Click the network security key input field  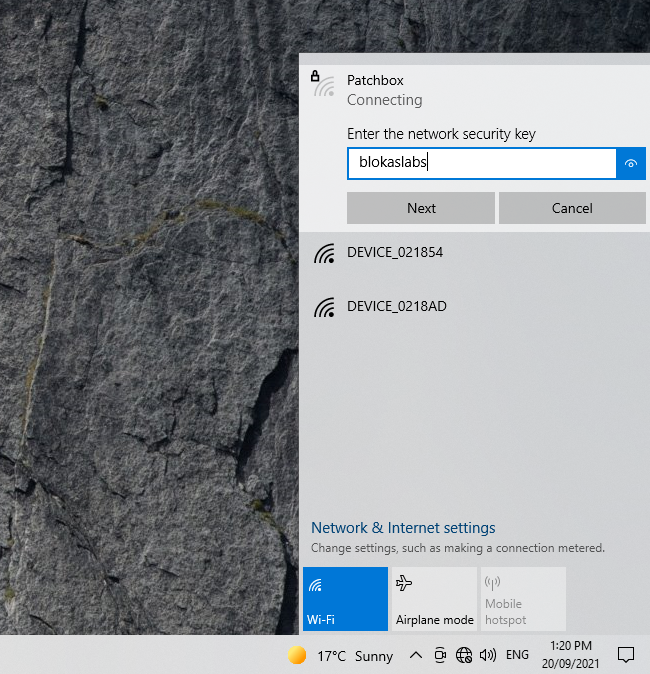(x=481, y=163)
